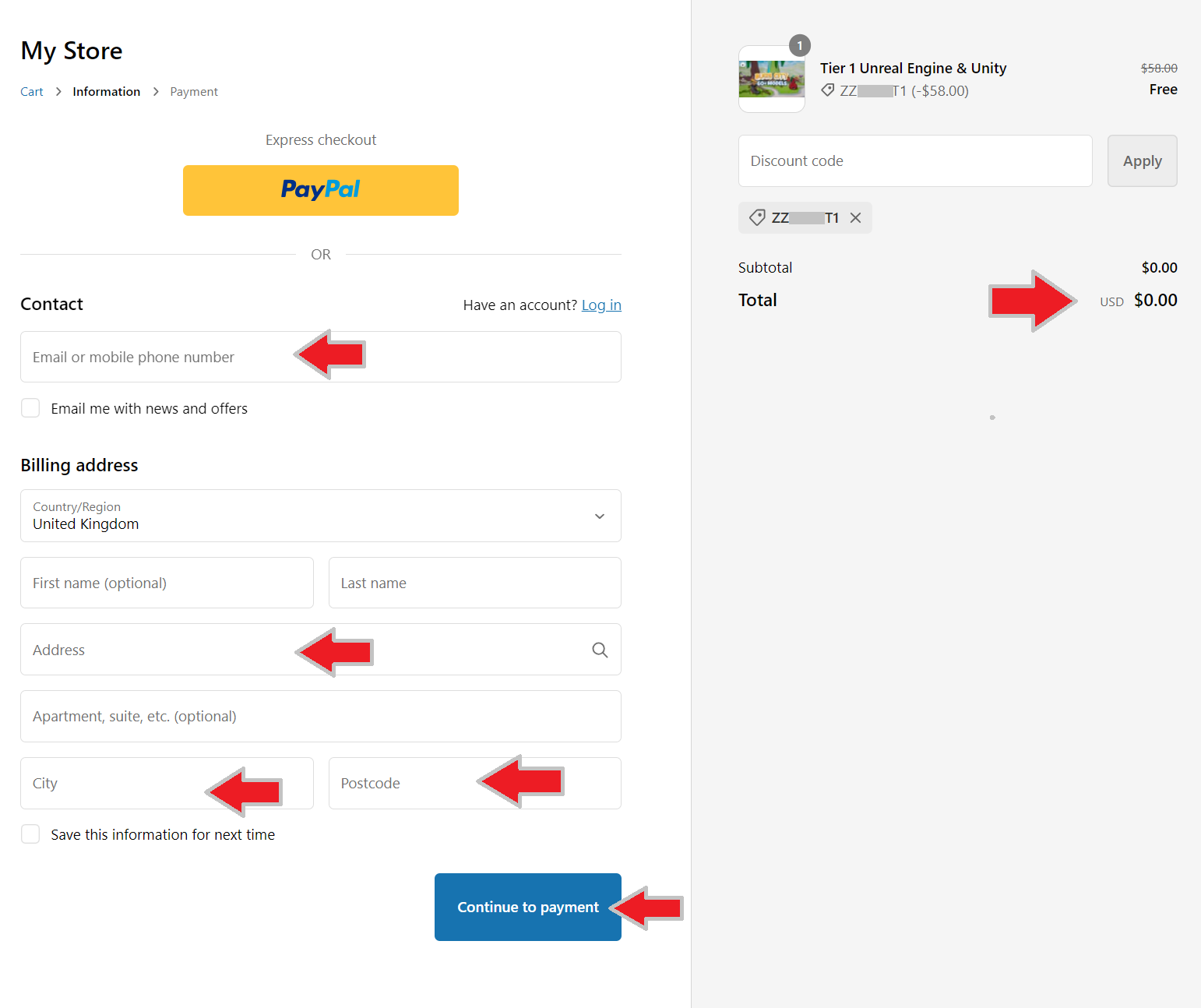Select the Information breadcrumb step
This screenshot has width=1201, height=1008.
(x=106, y=92)
